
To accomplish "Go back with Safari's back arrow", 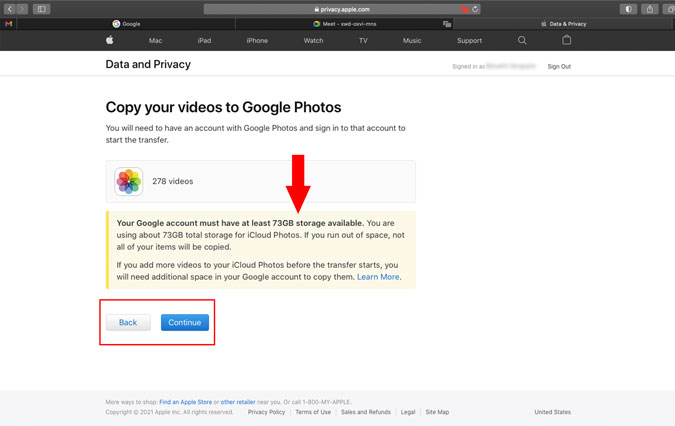I will point(9,9).
